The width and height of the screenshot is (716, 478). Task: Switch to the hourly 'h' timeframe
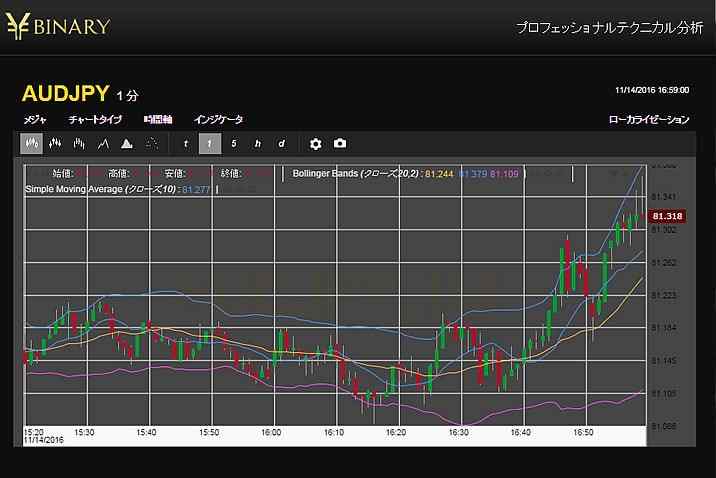tap(258, 143)
